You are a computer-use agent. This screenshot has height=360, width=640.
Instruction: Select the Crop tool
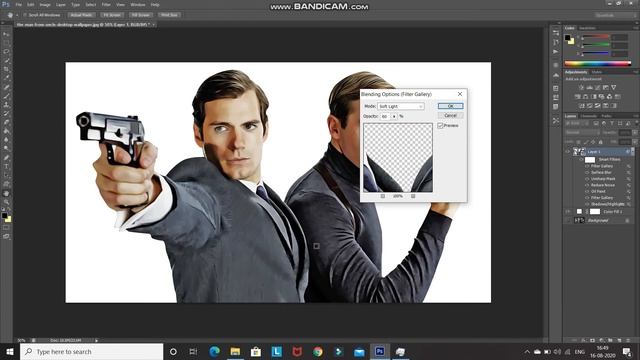pos(6,69)
